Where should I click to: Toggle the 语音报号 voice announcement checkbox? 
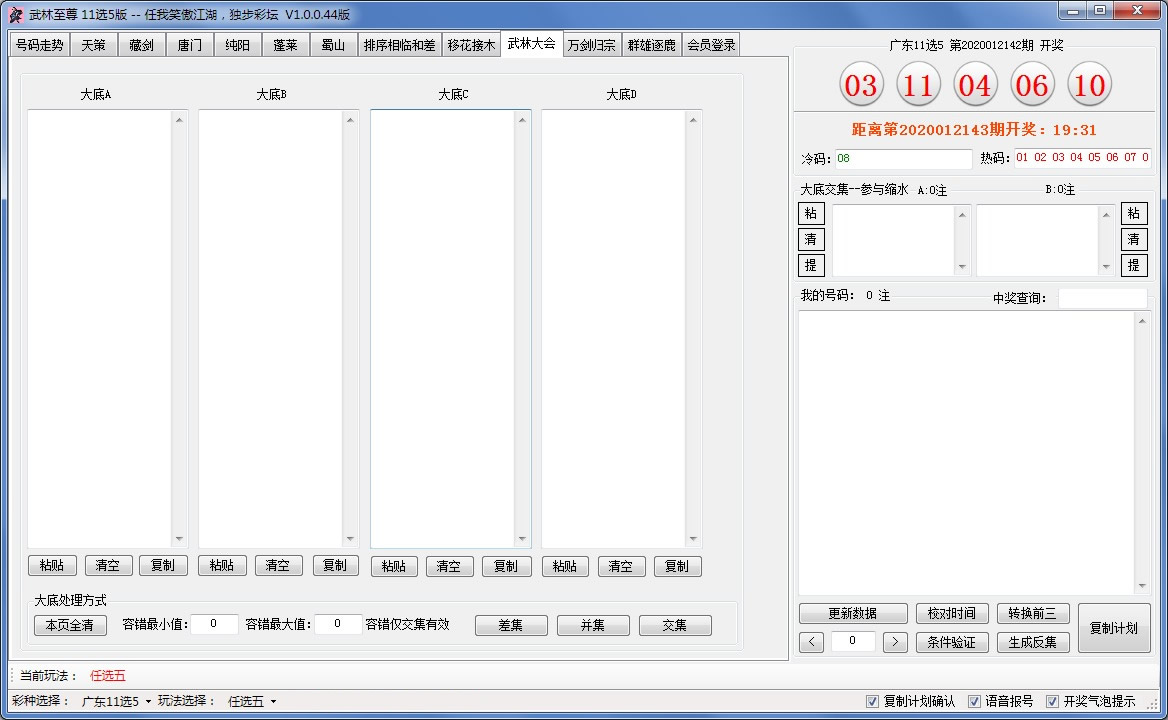[975, 701]
